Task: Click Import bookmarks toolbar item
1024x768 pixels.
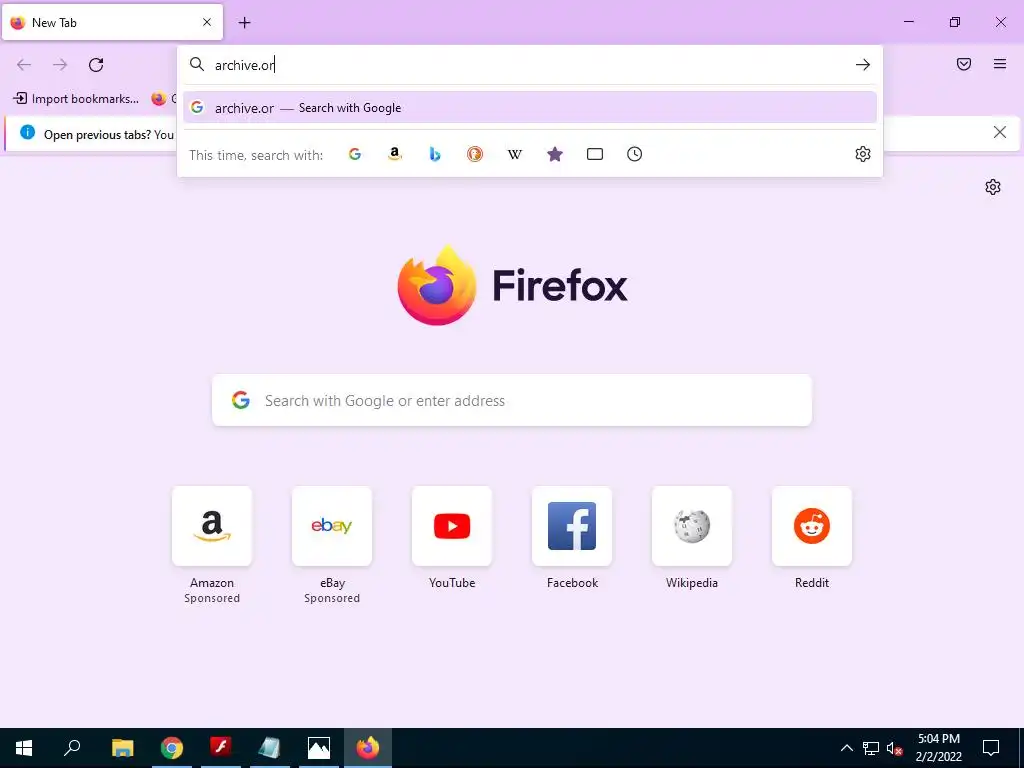Action: (x=76, y=99)
